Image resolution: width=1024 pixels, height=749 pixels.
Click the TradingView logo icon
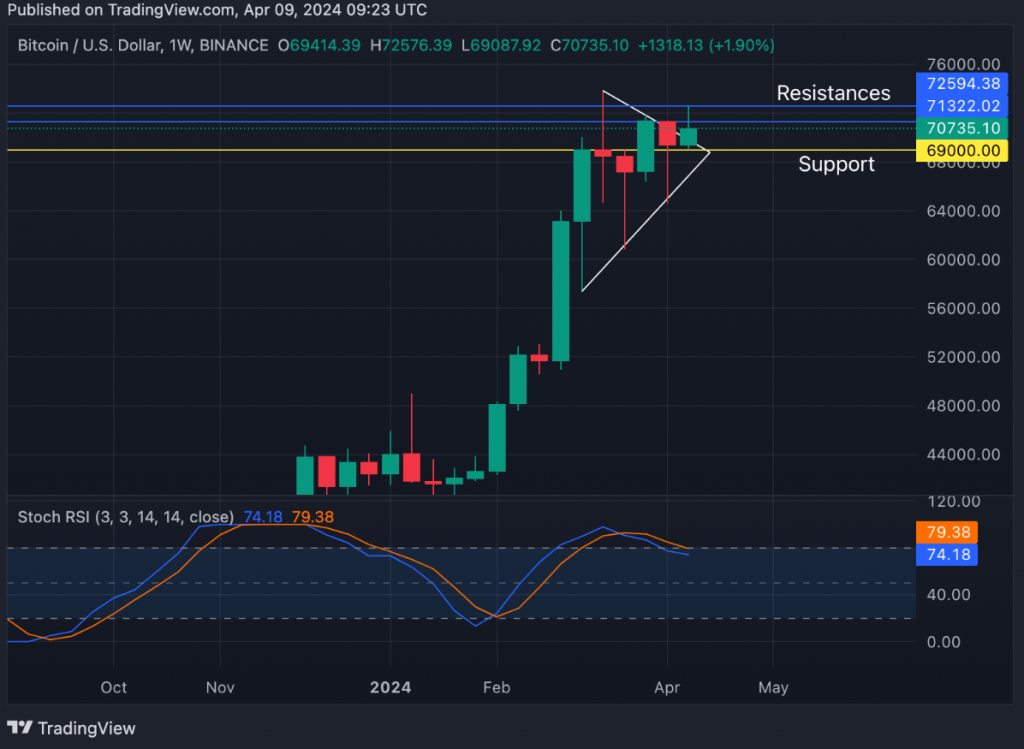[20, 728]
